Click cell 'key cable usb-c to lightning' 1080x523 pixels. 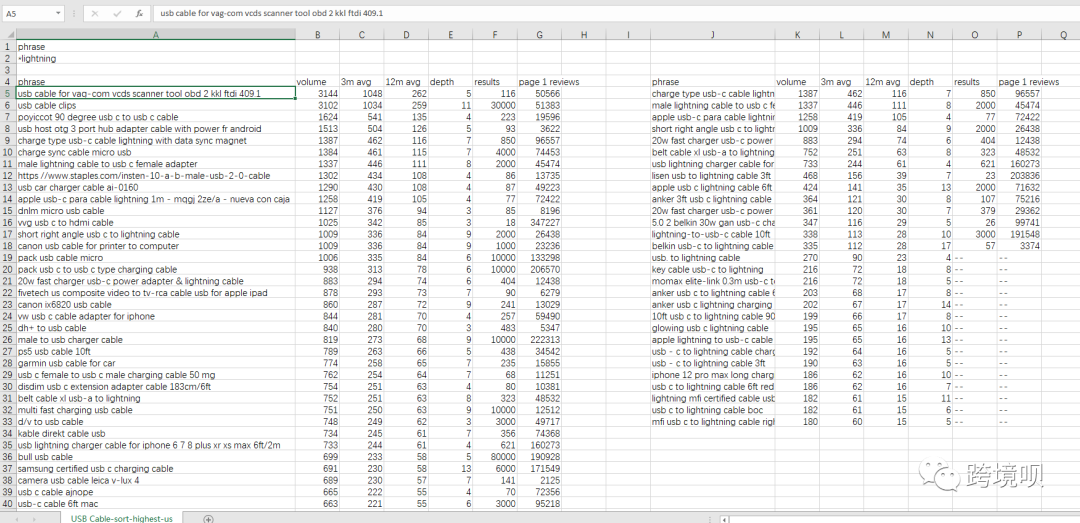pyautogui.click(x=712, y=269)
